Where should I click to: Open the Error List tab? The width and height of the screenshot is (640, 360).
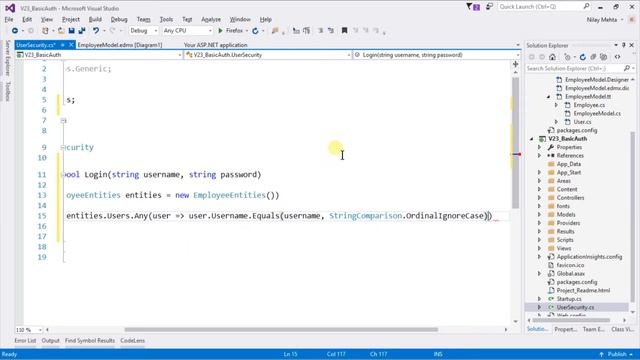(25, 340)
